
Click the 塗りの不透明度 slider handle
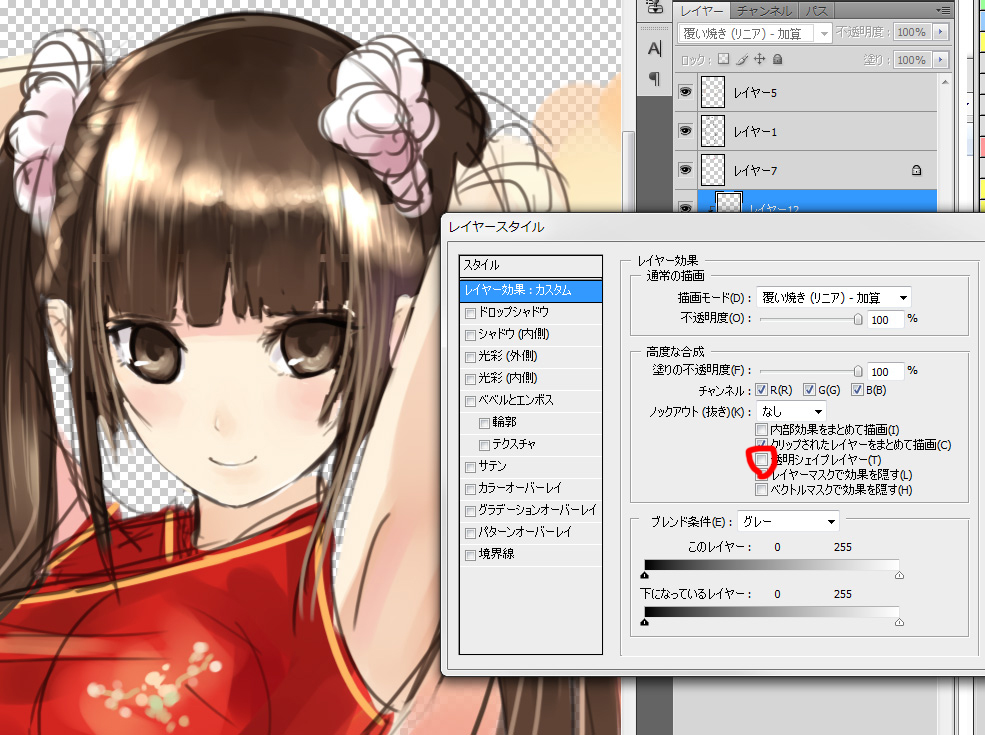[x=858, y=371]
